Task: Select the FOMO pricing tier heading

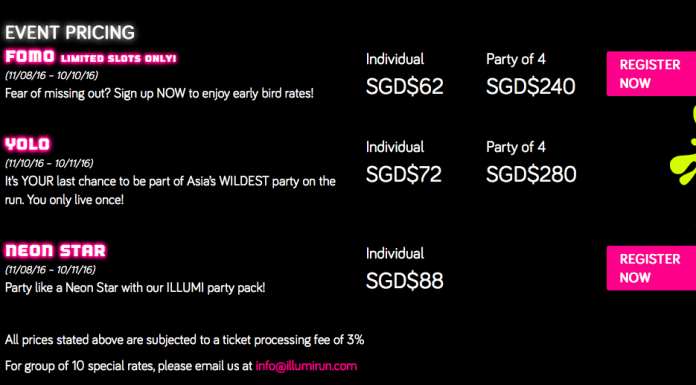Action: (30, 57)
